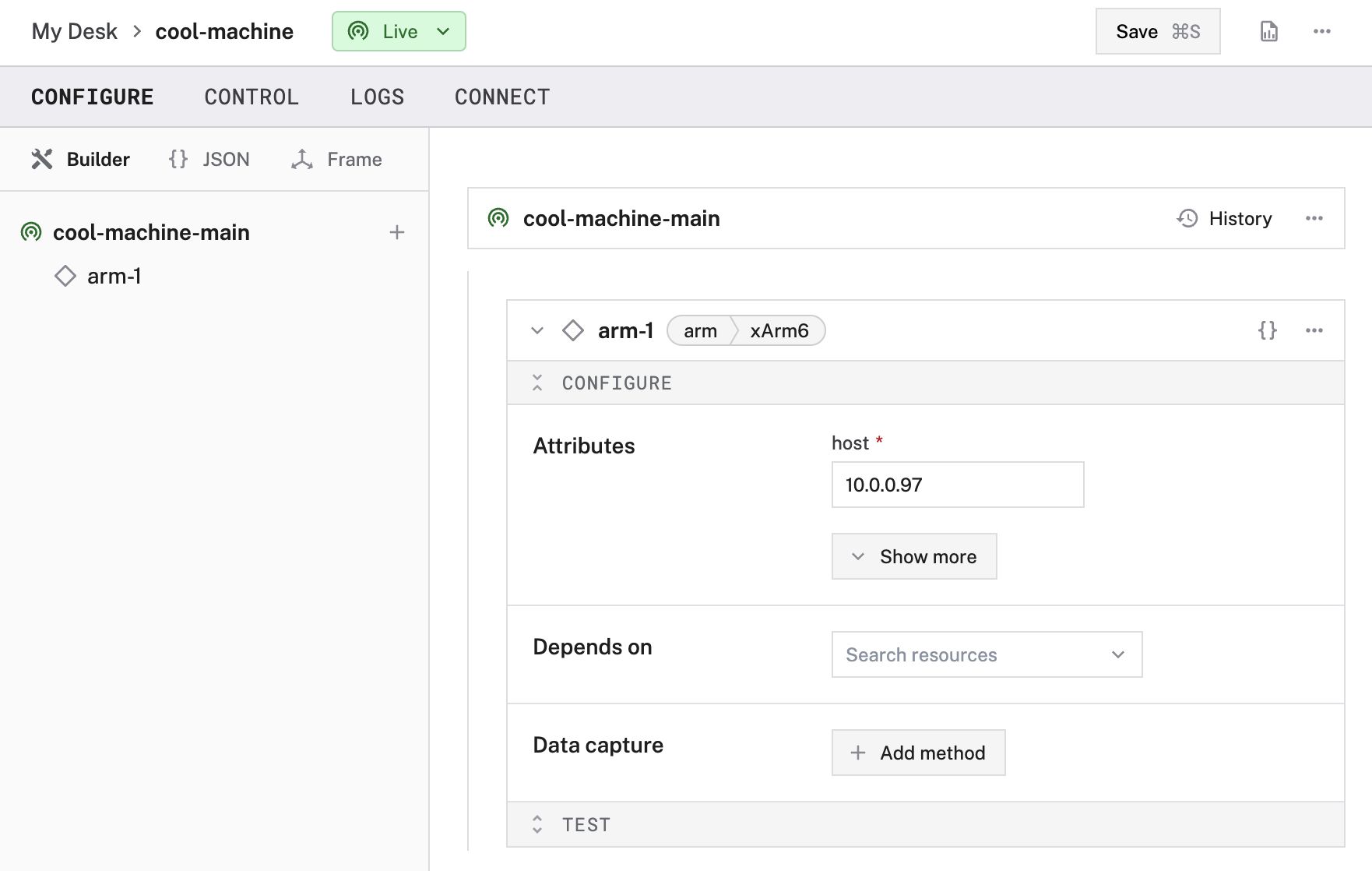Expand Show more attributes
Viewport: 1372px width, 871px height.
coord(914,556)
